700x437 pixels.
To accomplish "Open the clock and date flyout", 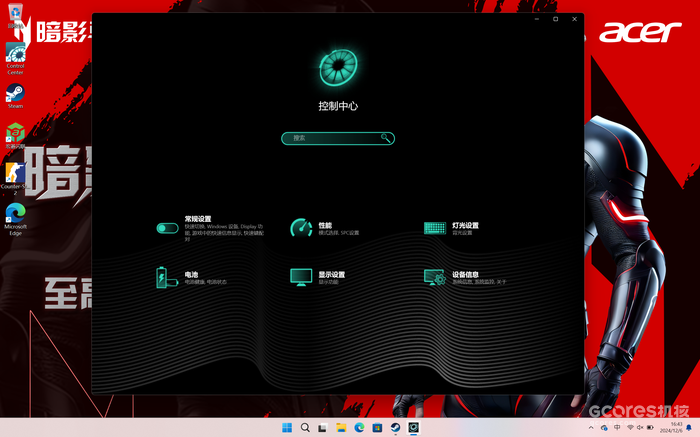I will tap(673, 428).
